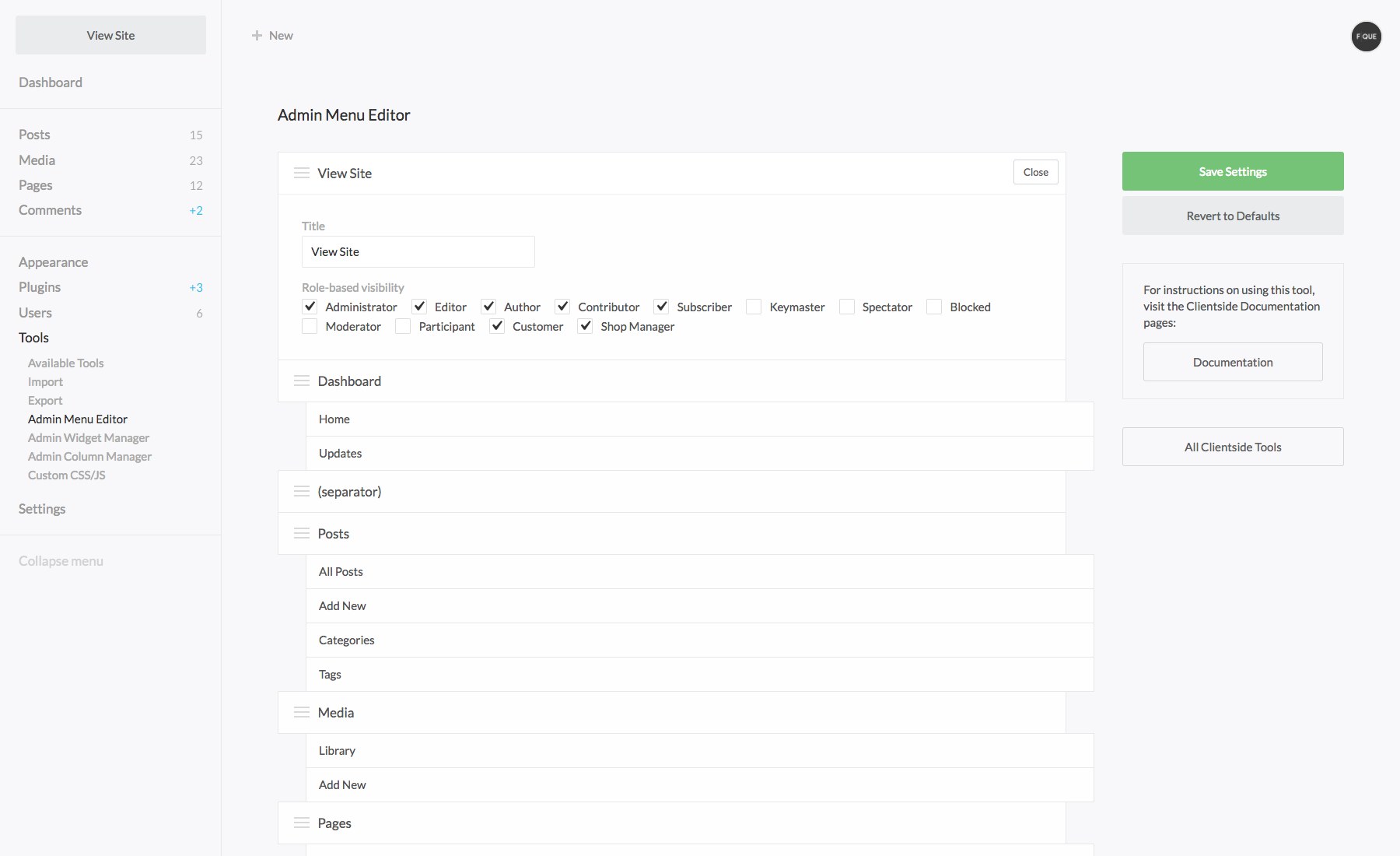Expand the Posts menu item row
Image resolution: width=1400 pixels, height=856 pixels.
[x=671, y=533]
